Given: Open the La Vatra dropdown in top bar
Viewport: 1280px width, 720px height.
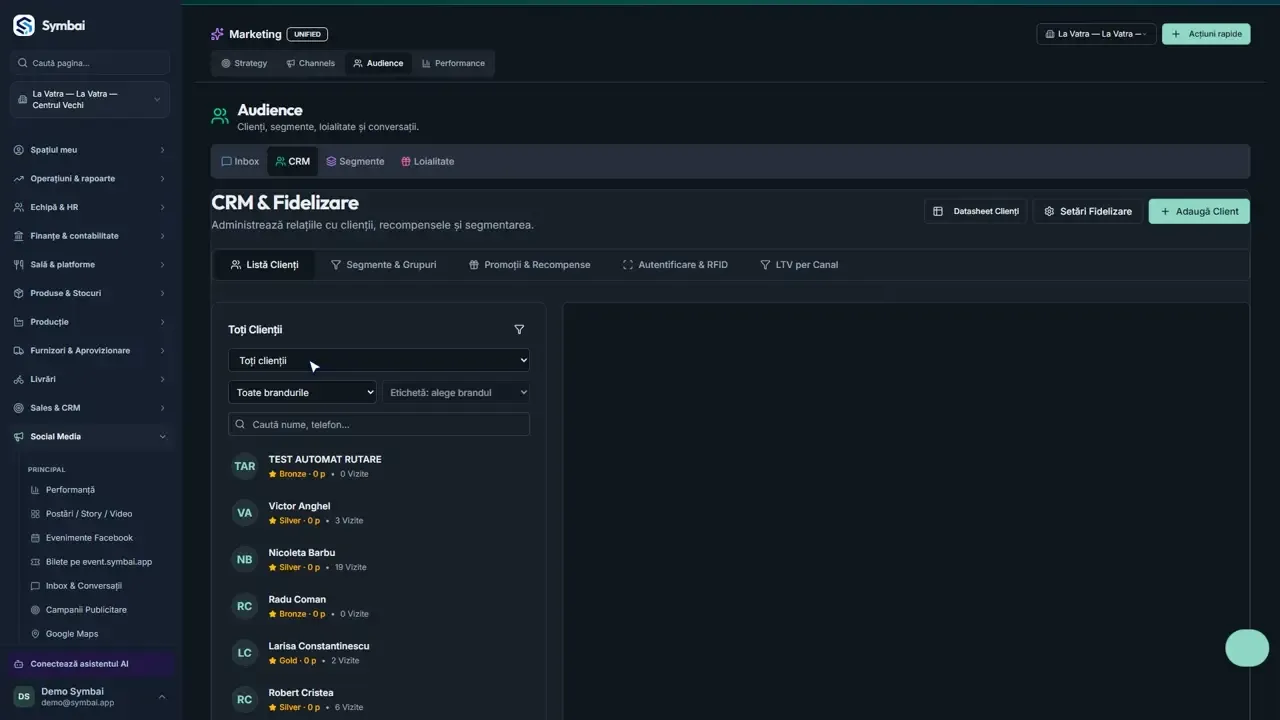Looking at the screenshot, I should point(1096,34).
